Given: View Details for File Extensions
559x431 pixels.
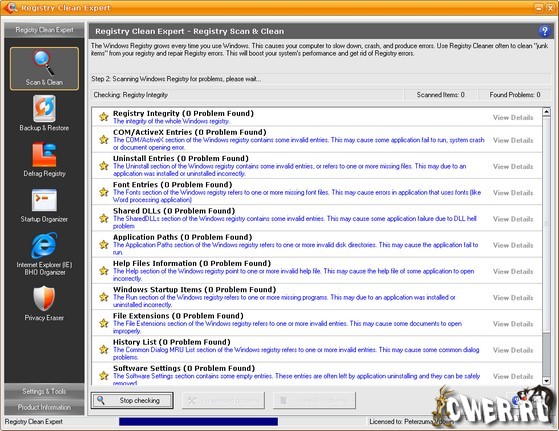Looking at the screenshot, I should pyautogui.click(x=513, y=324).
